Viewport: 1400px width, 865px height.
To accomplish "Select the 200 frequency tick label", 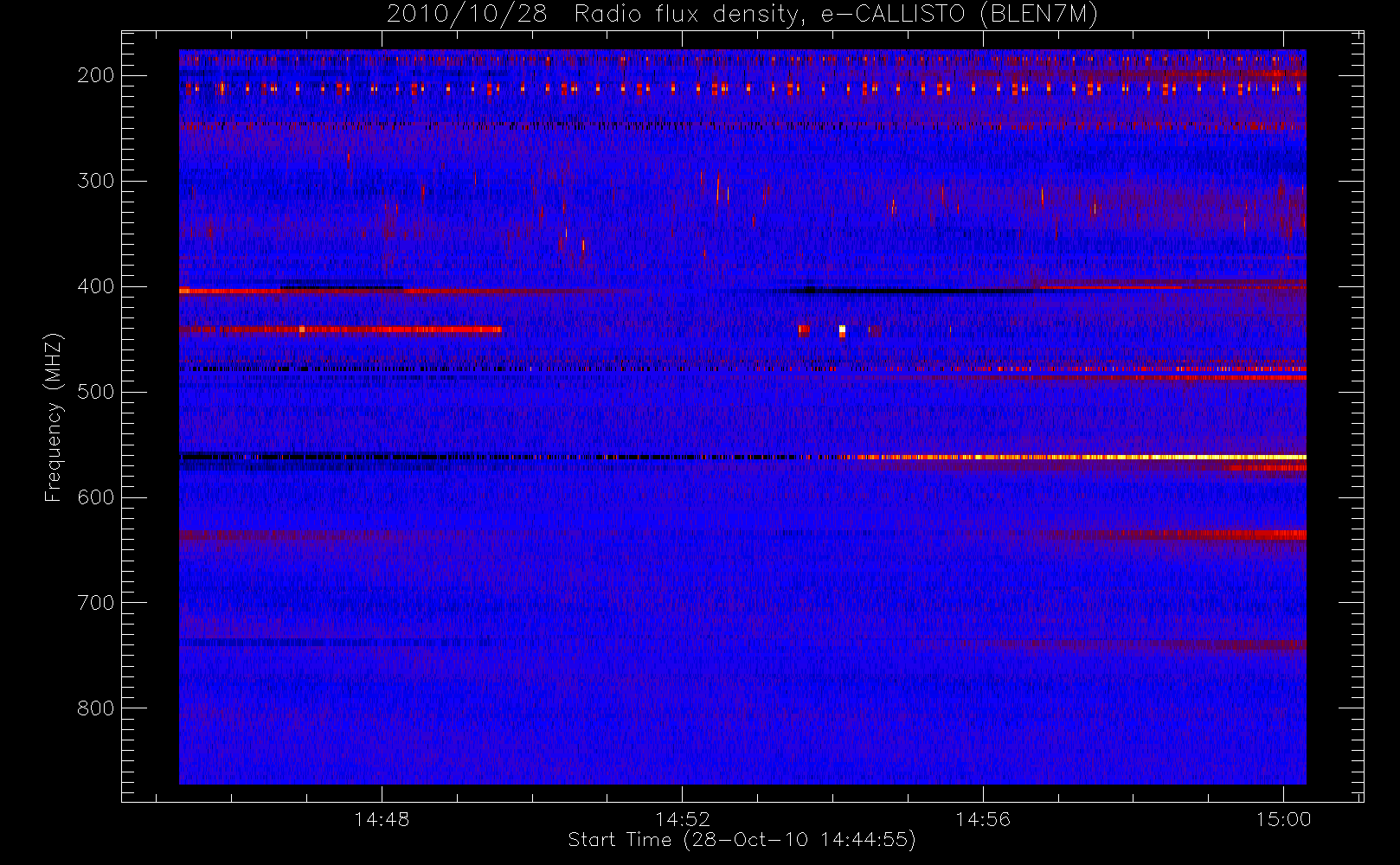I will pos(96,75).
